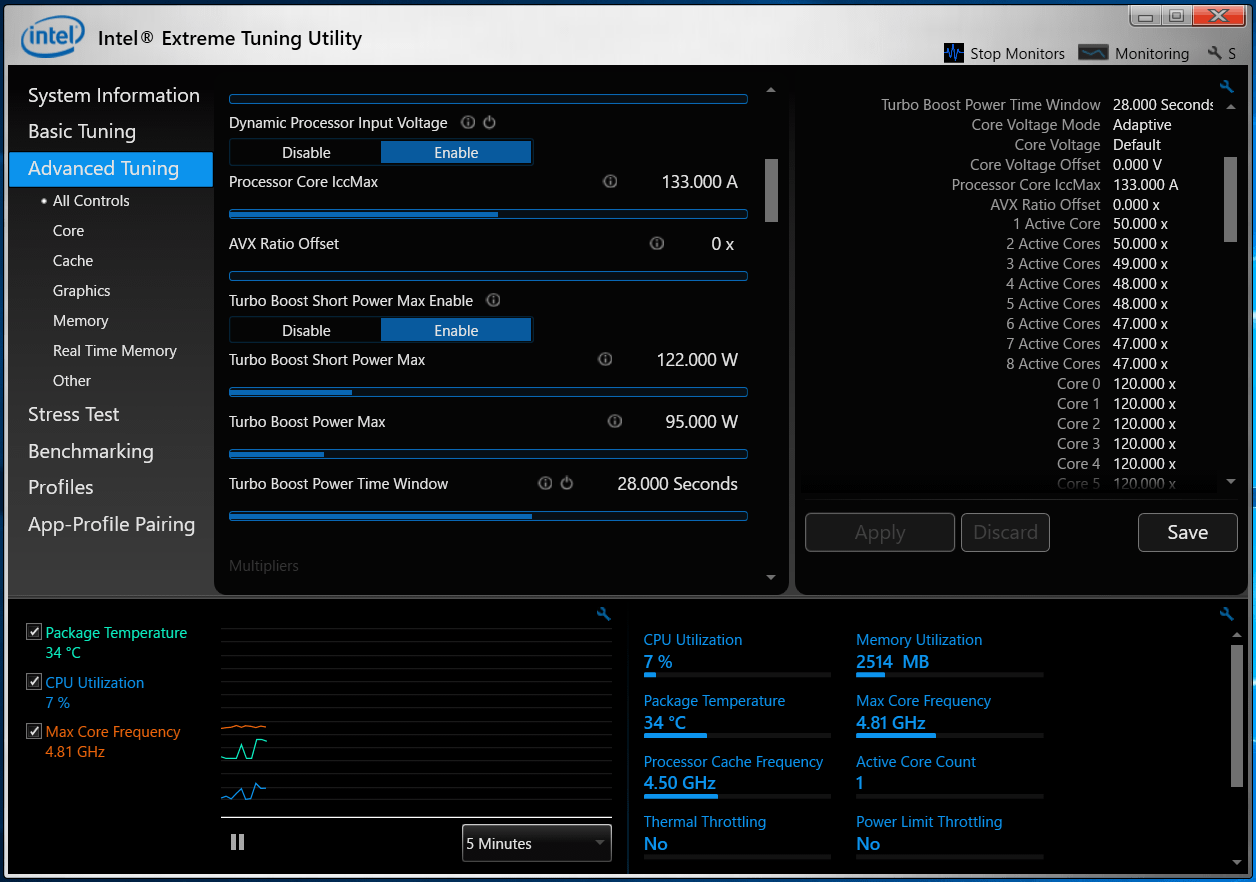The height and width of the screenshot is (882, 1256).
Task: Set Dynamic Processor Input Voltage to Disable
Action: [306, 152]
